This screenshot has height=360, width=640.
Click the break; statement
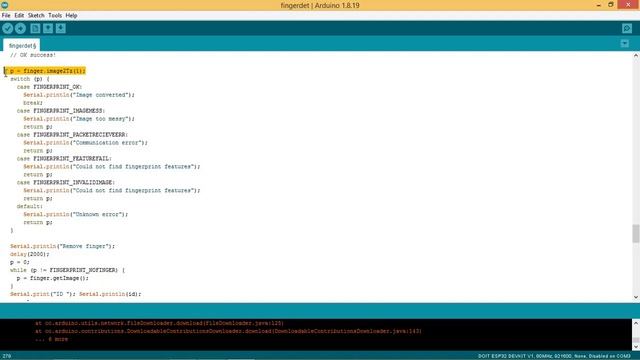coord(33,103)
